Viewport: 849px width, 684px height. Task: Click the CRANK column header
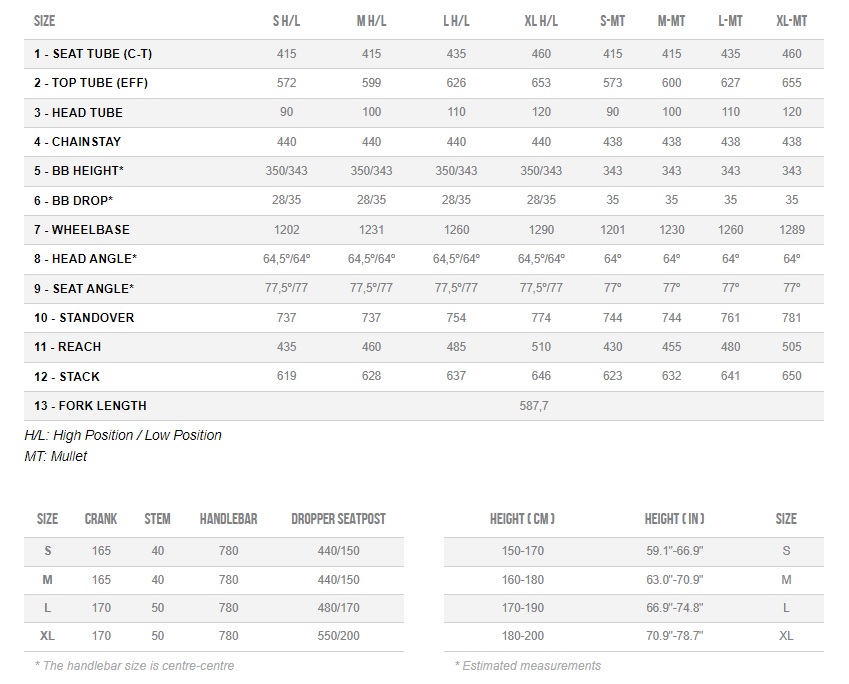point(101,519)
